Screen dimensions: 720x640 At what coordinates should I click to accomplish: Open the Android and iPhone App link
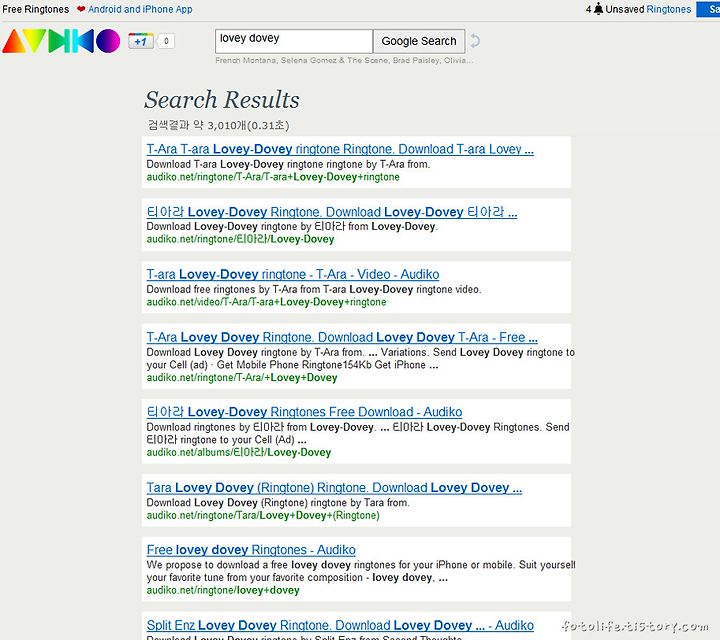pyautogui.click(x=140, y=9)
